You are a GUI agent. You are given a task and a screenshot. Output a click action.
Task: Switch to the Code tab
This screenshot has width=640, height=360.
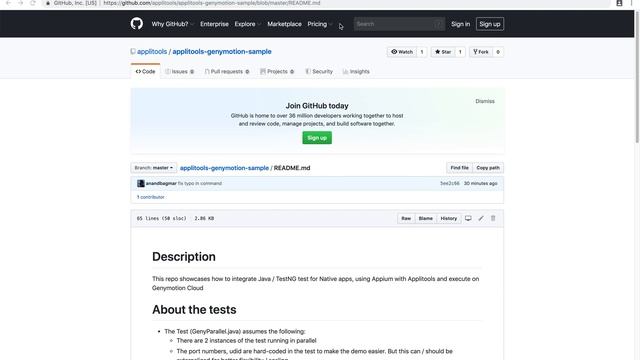click(x=145, y=71)
